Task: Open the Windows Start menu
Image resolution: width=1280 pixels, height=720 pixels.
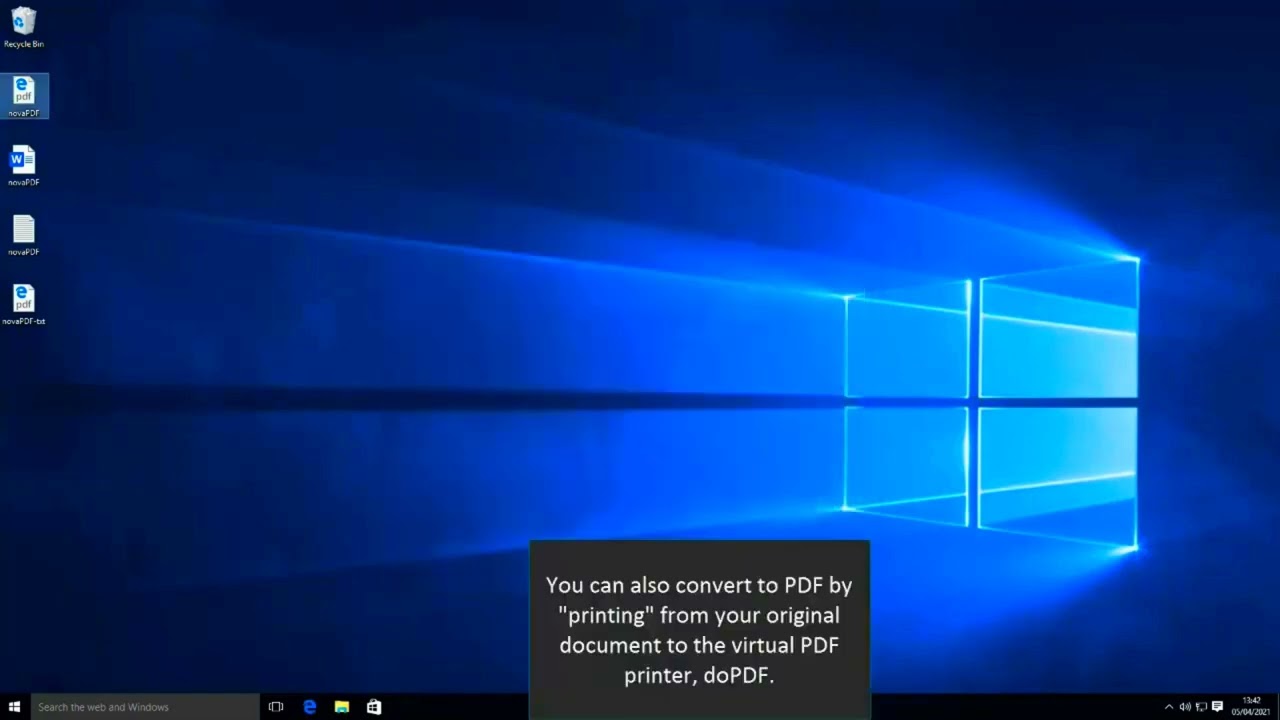Action: [15, 707]
